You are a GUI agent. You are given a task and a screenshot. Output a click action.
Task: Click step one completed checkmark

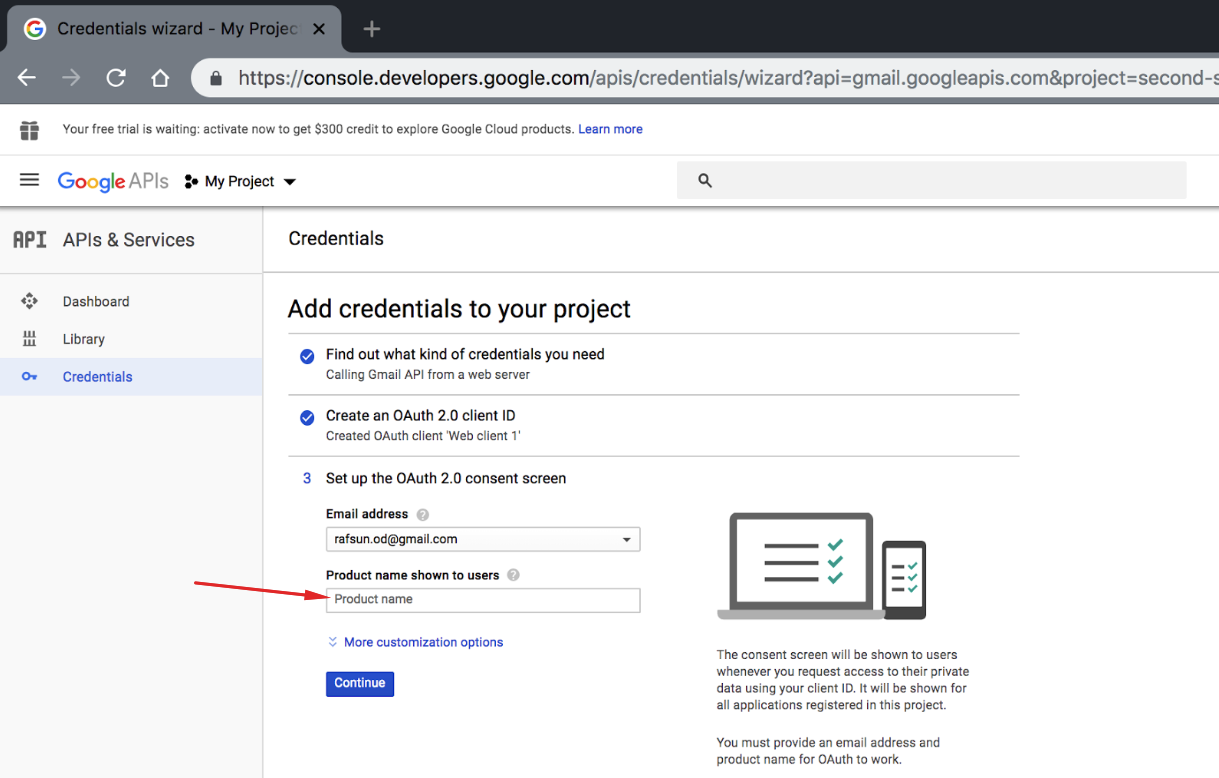tap(307, 356)
